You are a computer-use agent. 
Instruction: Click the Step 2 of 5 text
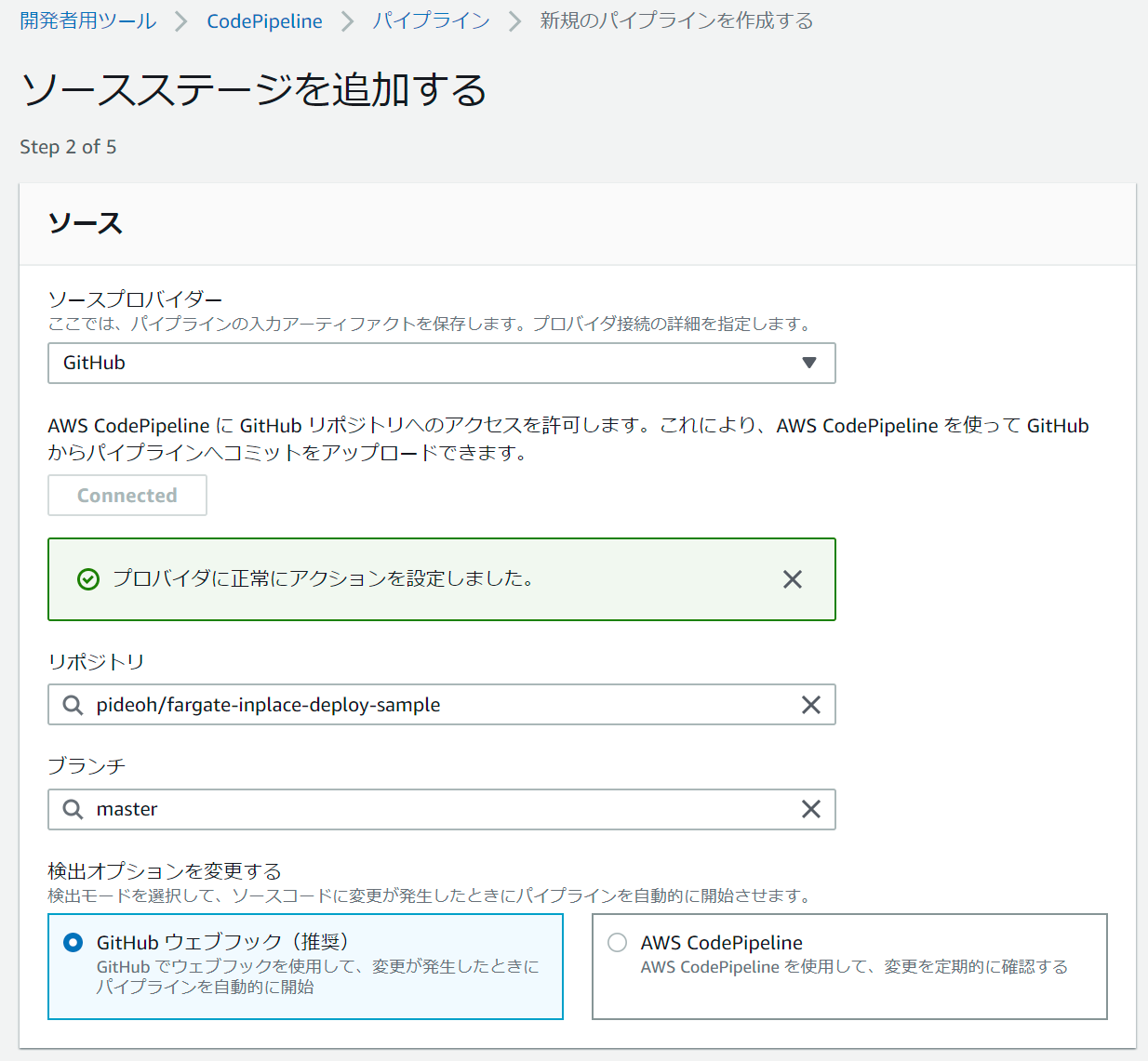tap(68, 147)
